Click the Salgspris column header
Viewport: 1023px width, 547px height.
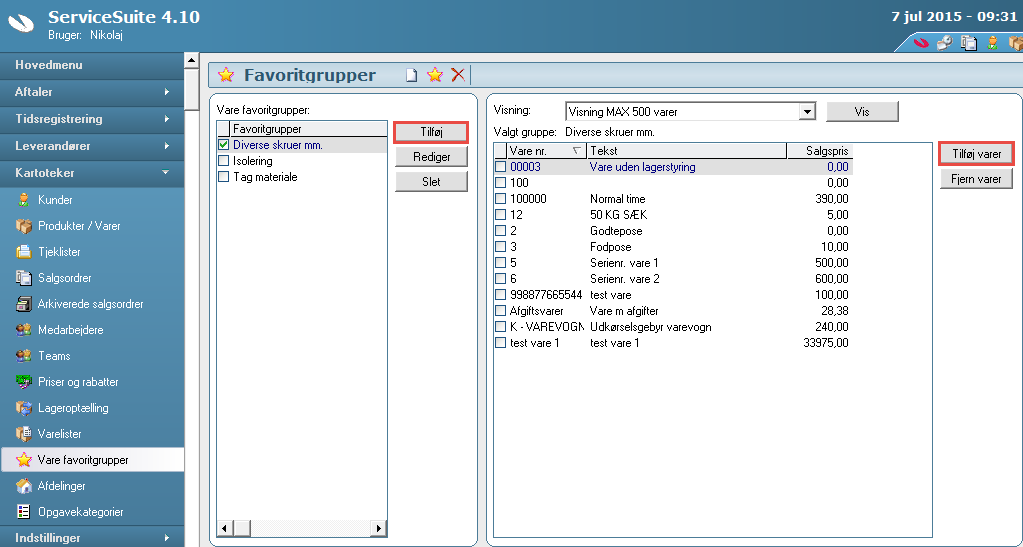click(x=820, y=151)
